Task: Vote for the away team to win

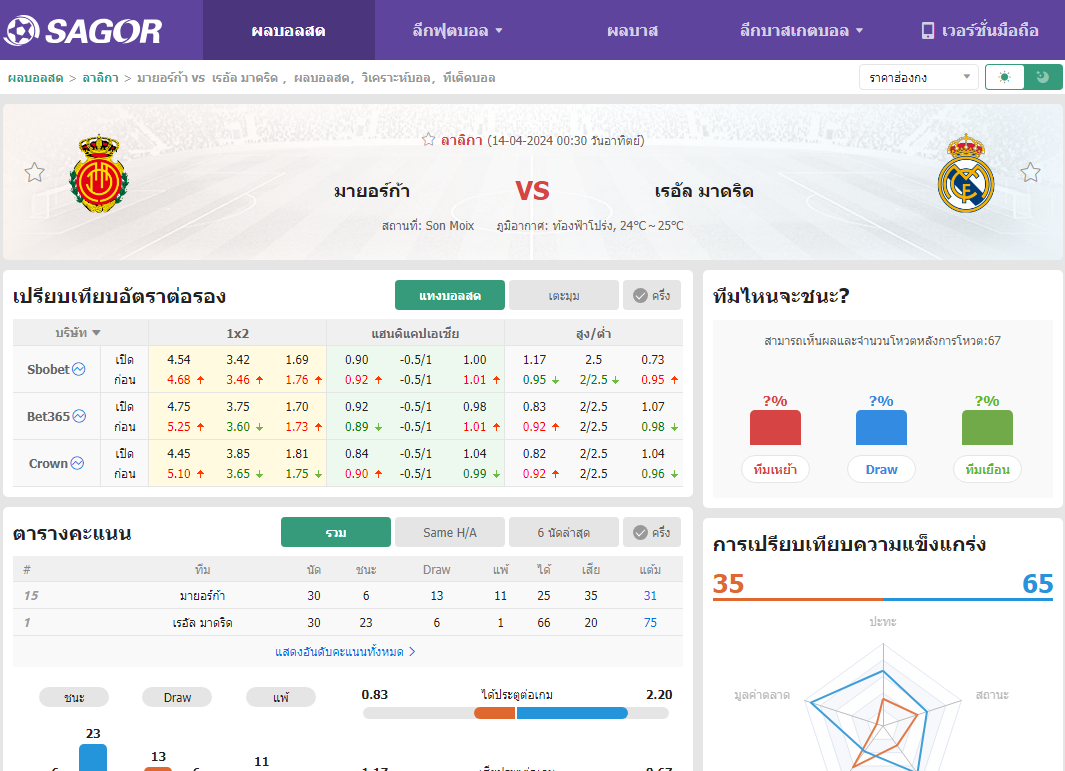Action: pos(987,469)
